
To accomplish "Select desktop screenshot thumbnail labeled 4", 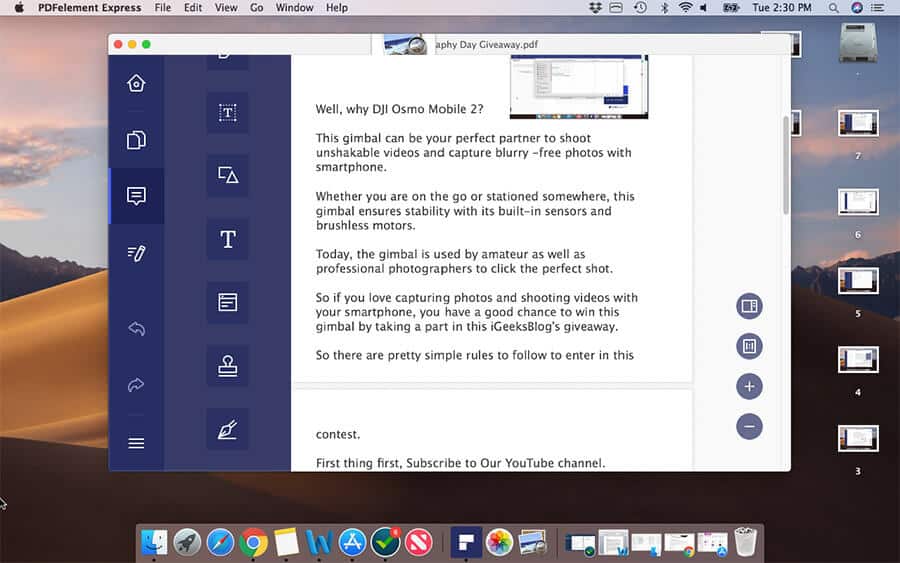I will (x=858, y=359).
